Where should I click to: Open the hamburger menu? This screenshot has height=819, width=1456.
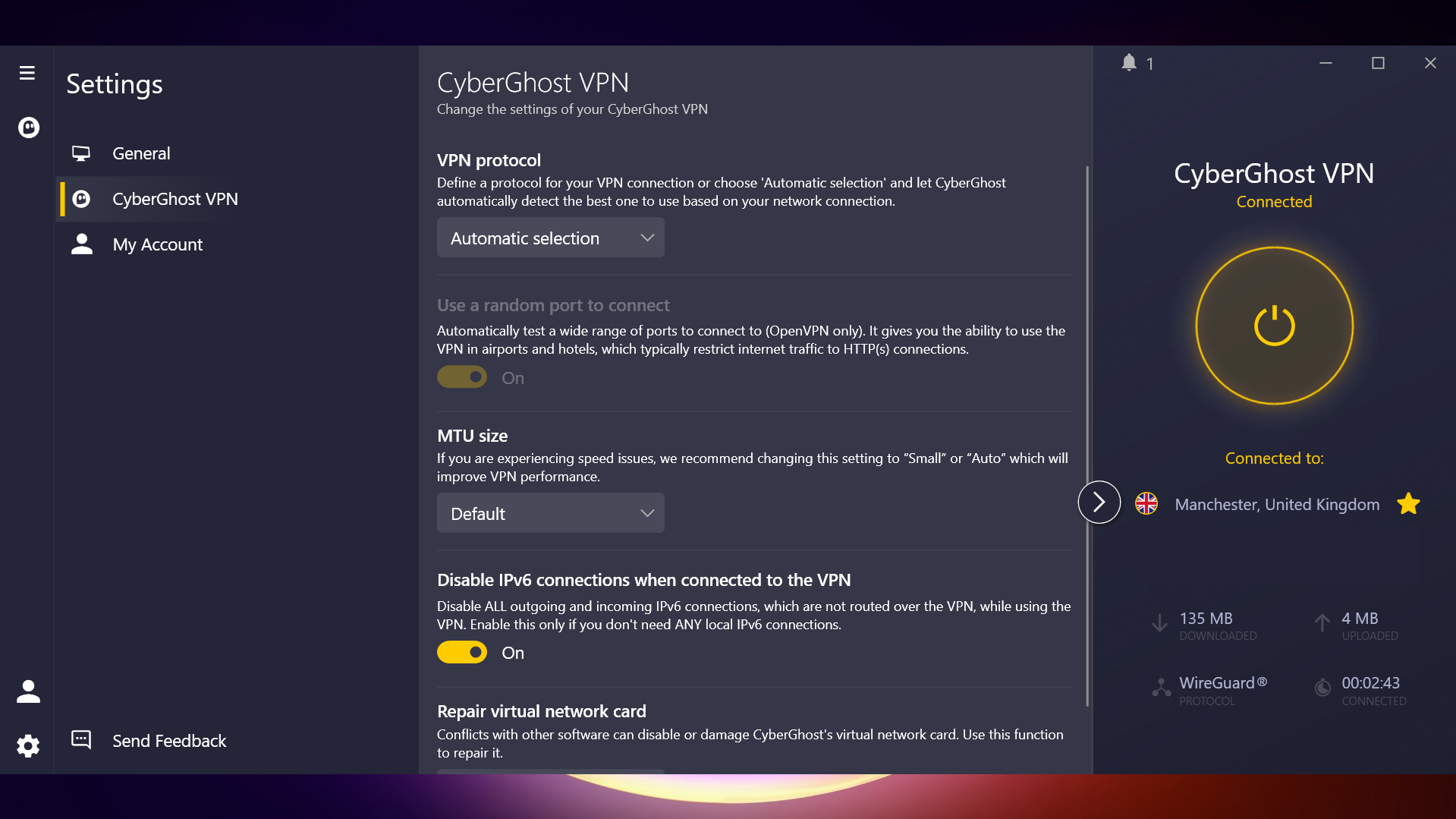pyautogui.click(x=27, y=73)
